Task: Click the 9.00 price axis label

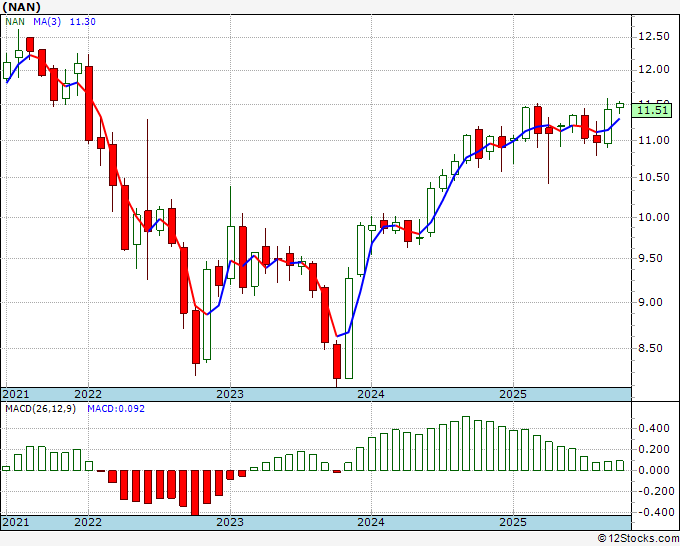Action: (650, 302)
